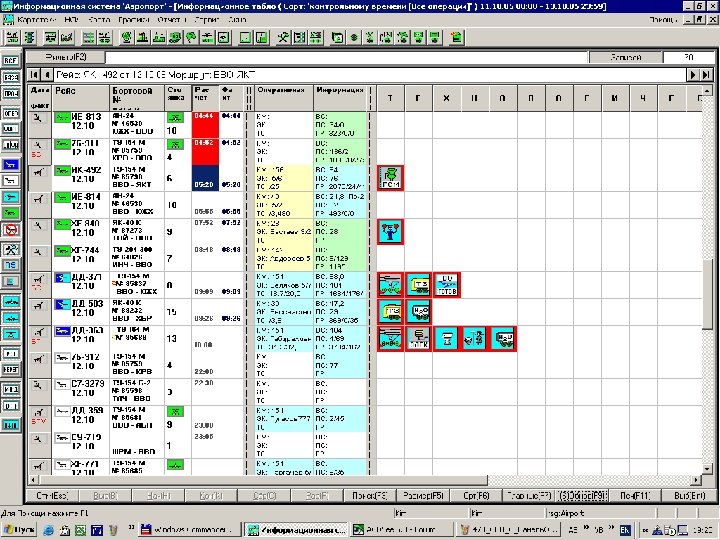Click the 'Бортовой №' column header
This screenshot has width=720, height=540.
(137, 97)
